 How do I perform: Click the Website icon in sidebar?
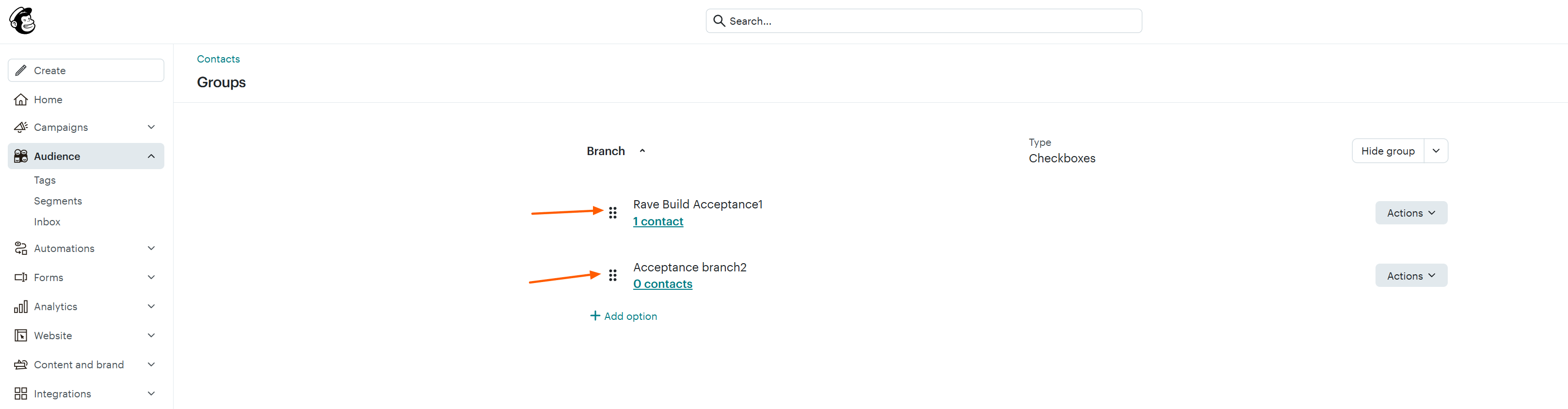(21, 335)
